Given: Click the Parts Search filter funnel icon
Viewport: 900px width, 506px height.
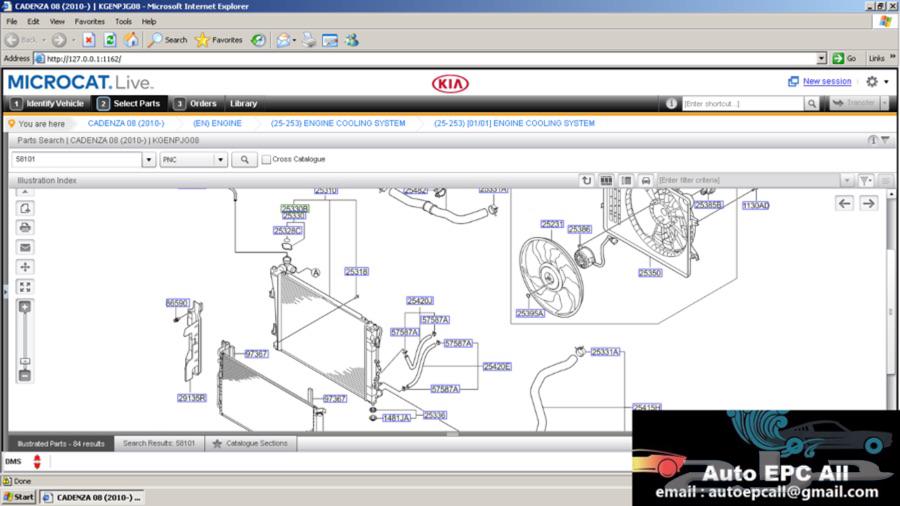Looking at the screenshot, I should click(886, 140).
